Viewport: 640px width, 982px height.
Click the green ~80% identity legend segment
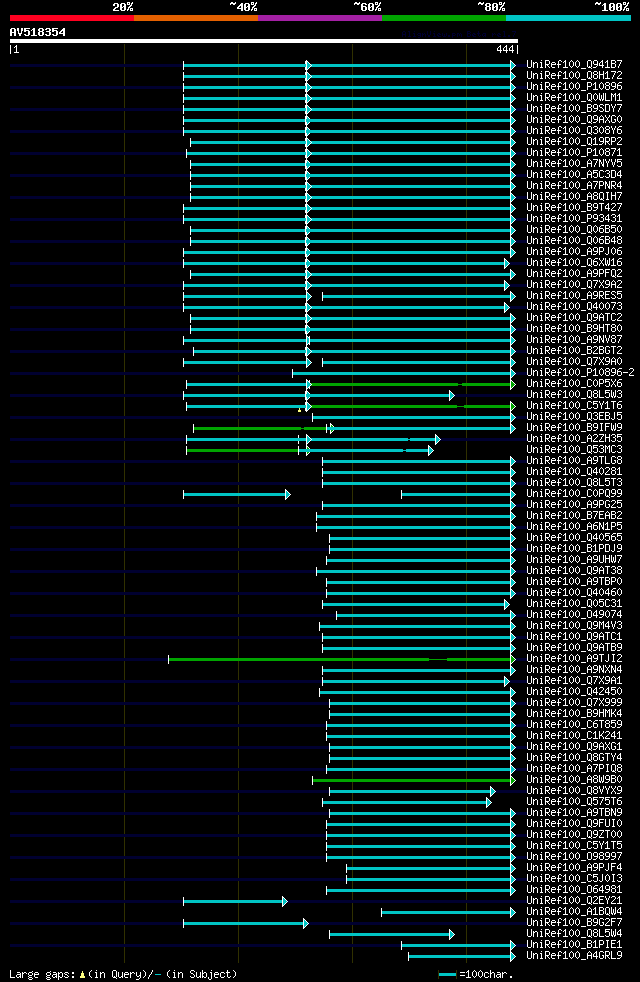click(x=444, y=18)
